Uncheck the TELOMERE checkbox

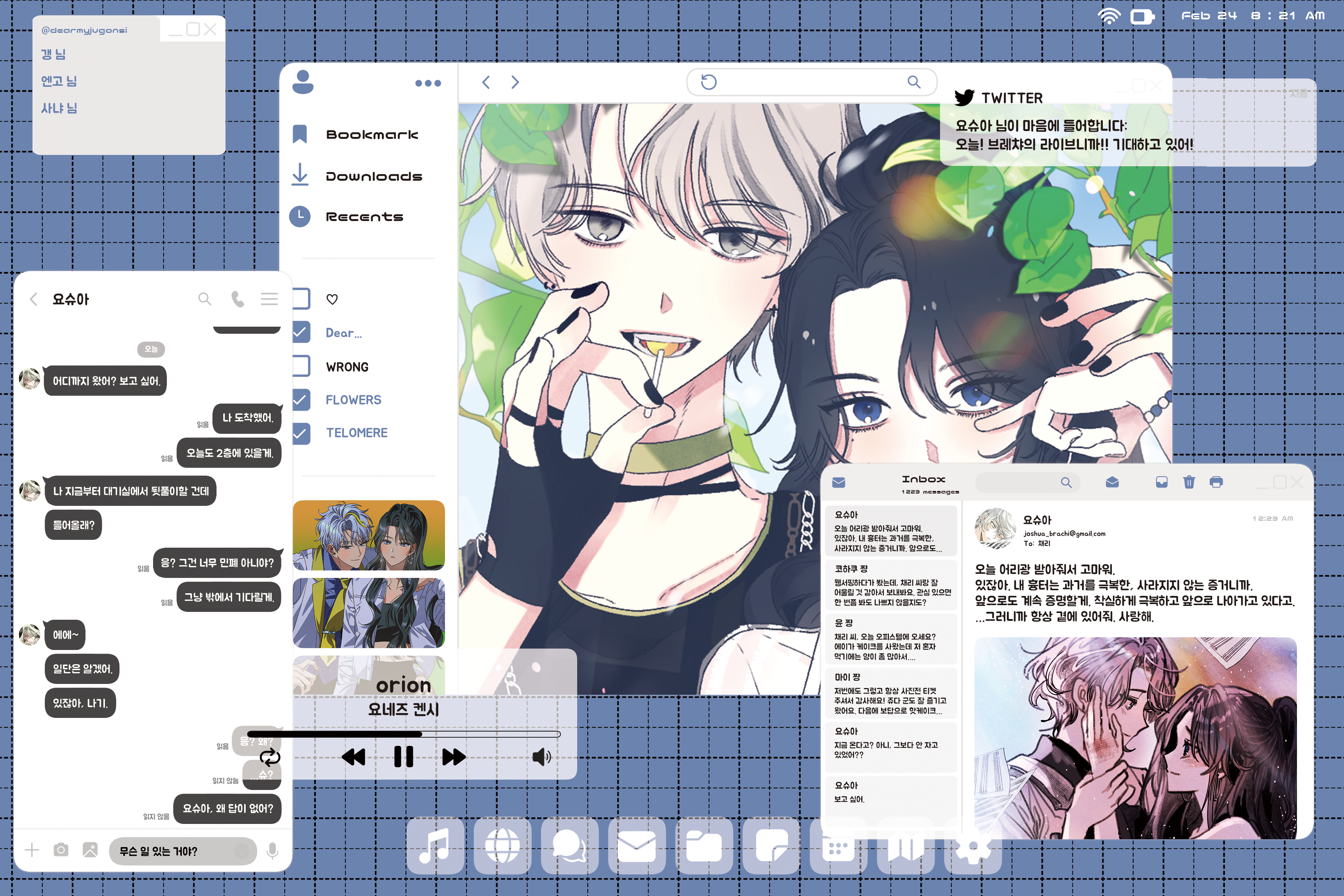(301, 434)
